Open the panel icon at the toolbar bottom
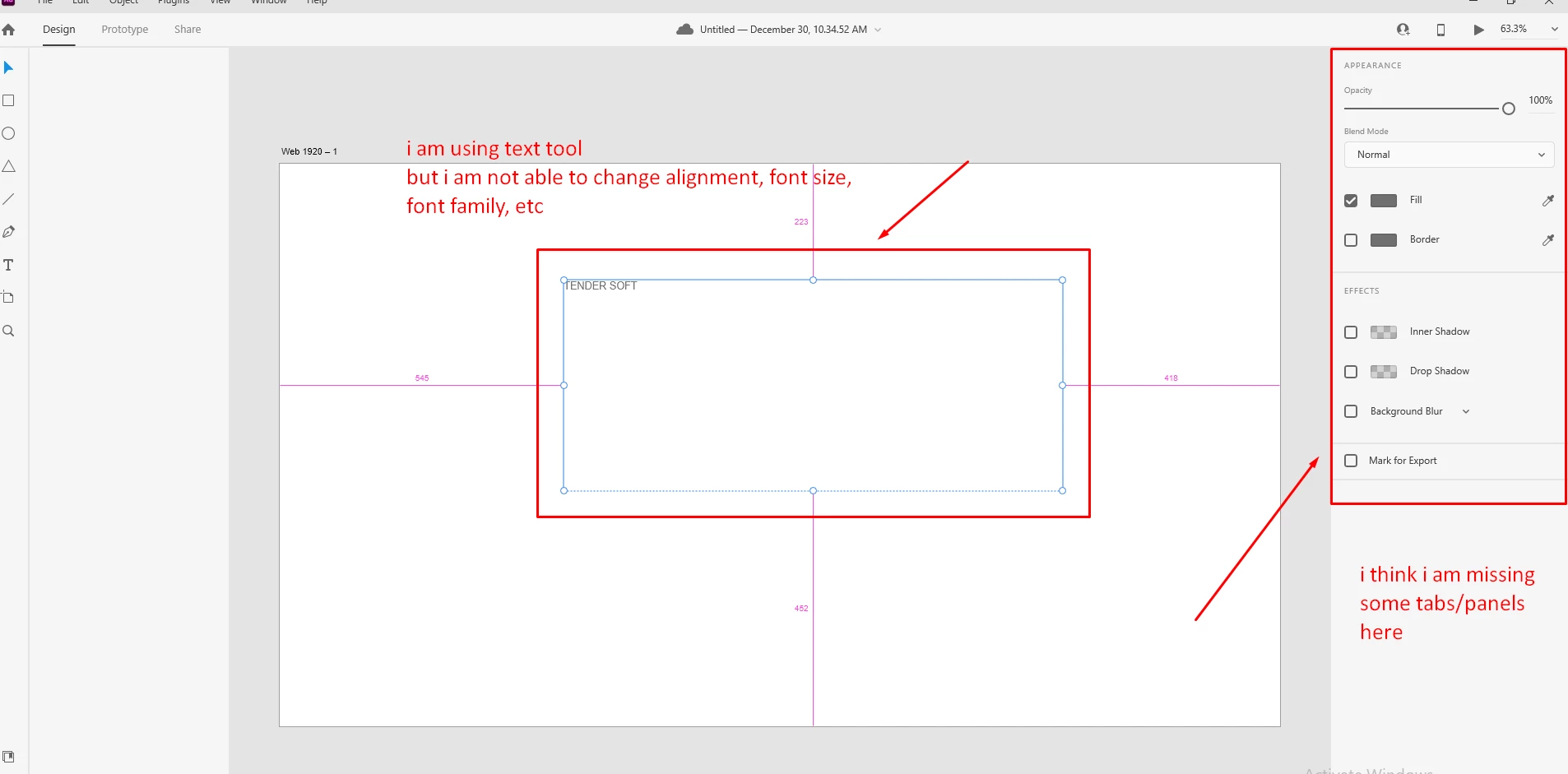The image size is (1568, 774). (x=8, y=757)
